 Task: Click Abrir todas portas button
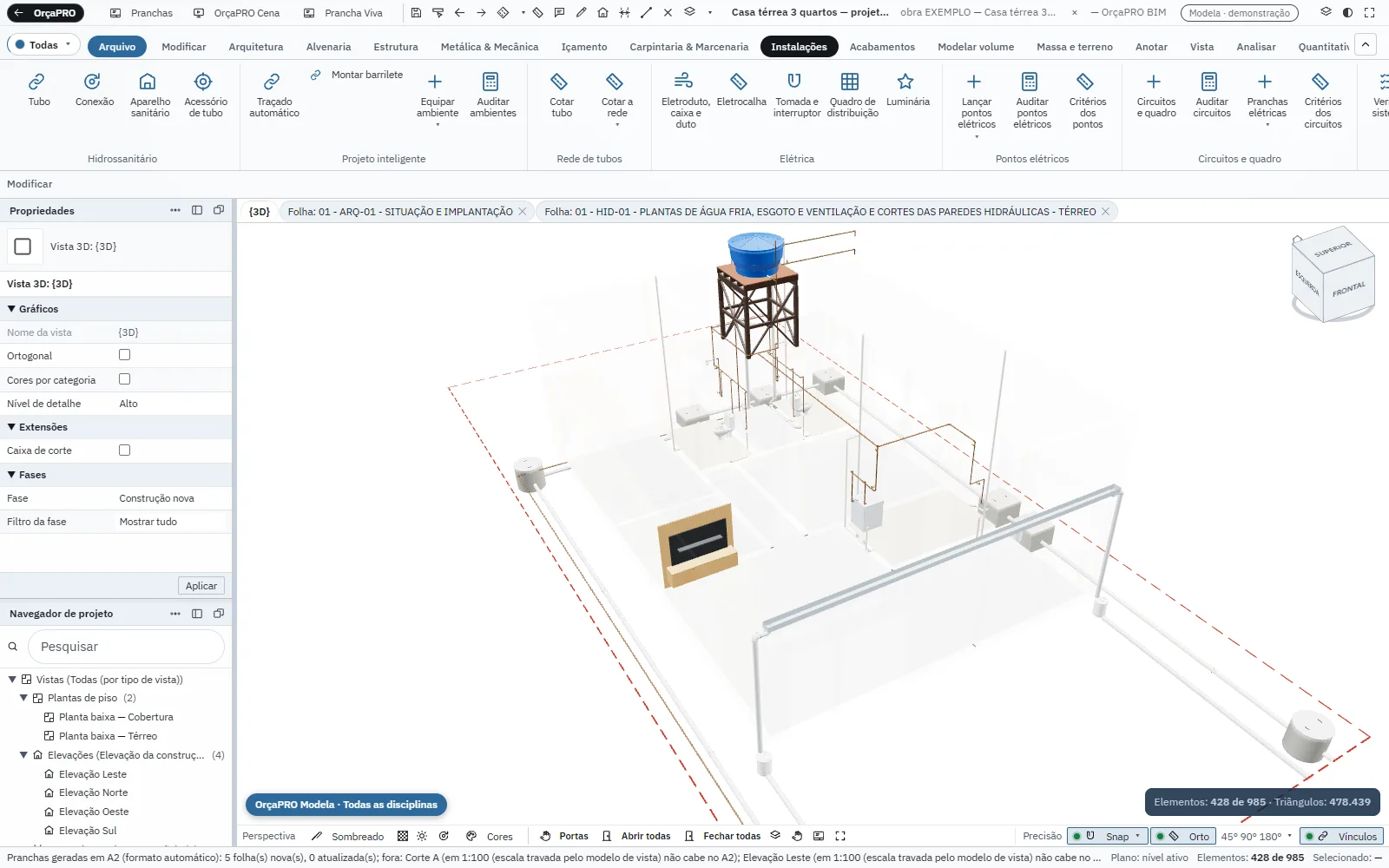coord(637,836)
